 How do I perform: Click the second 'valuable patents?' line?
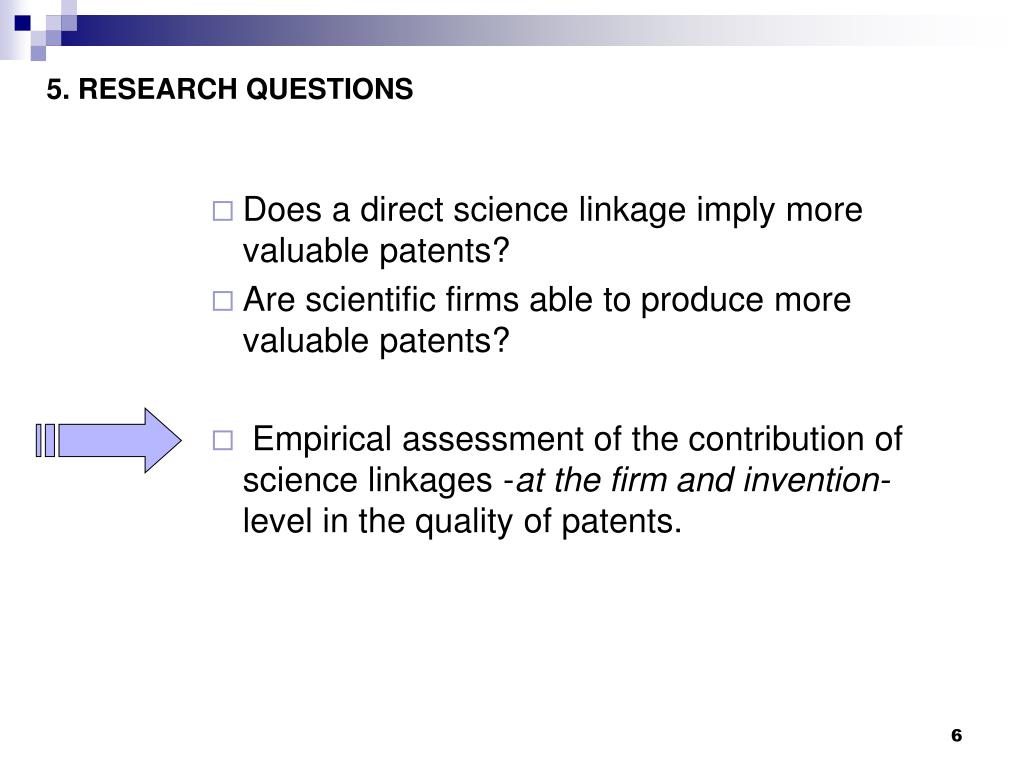(376, 341)
